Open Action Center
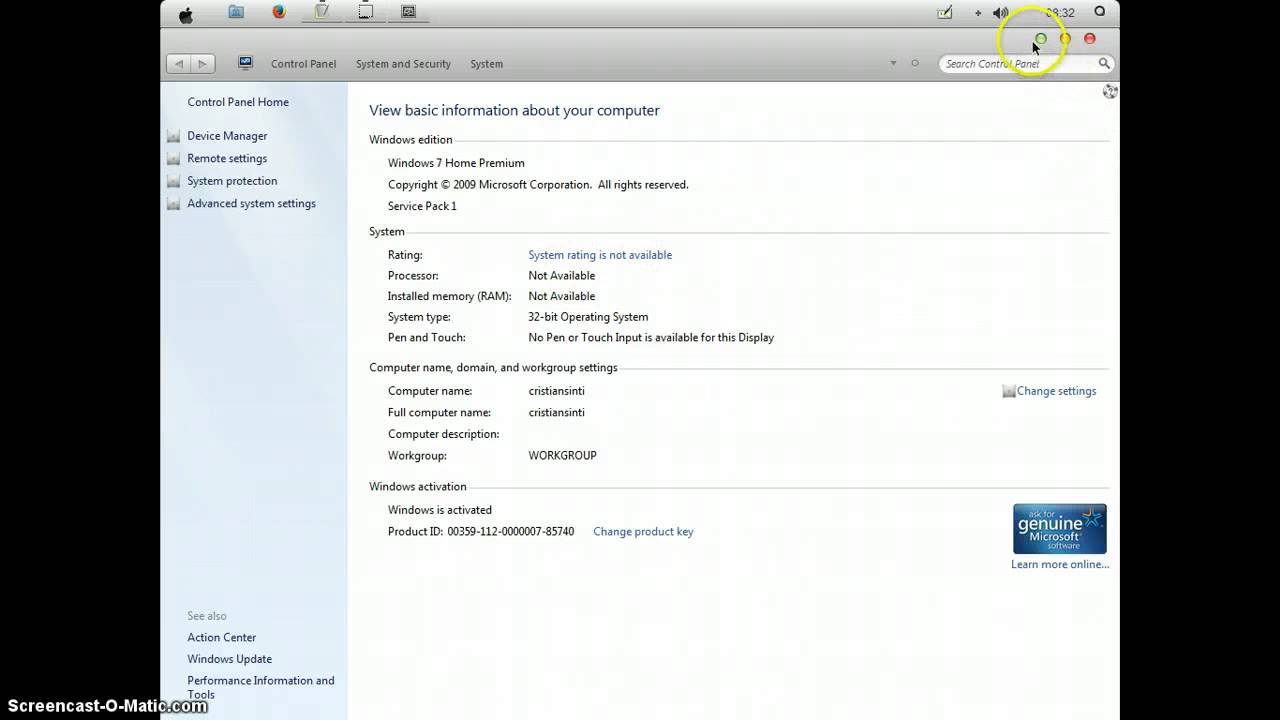This screenshot has height=720, width=1280. 222,638
